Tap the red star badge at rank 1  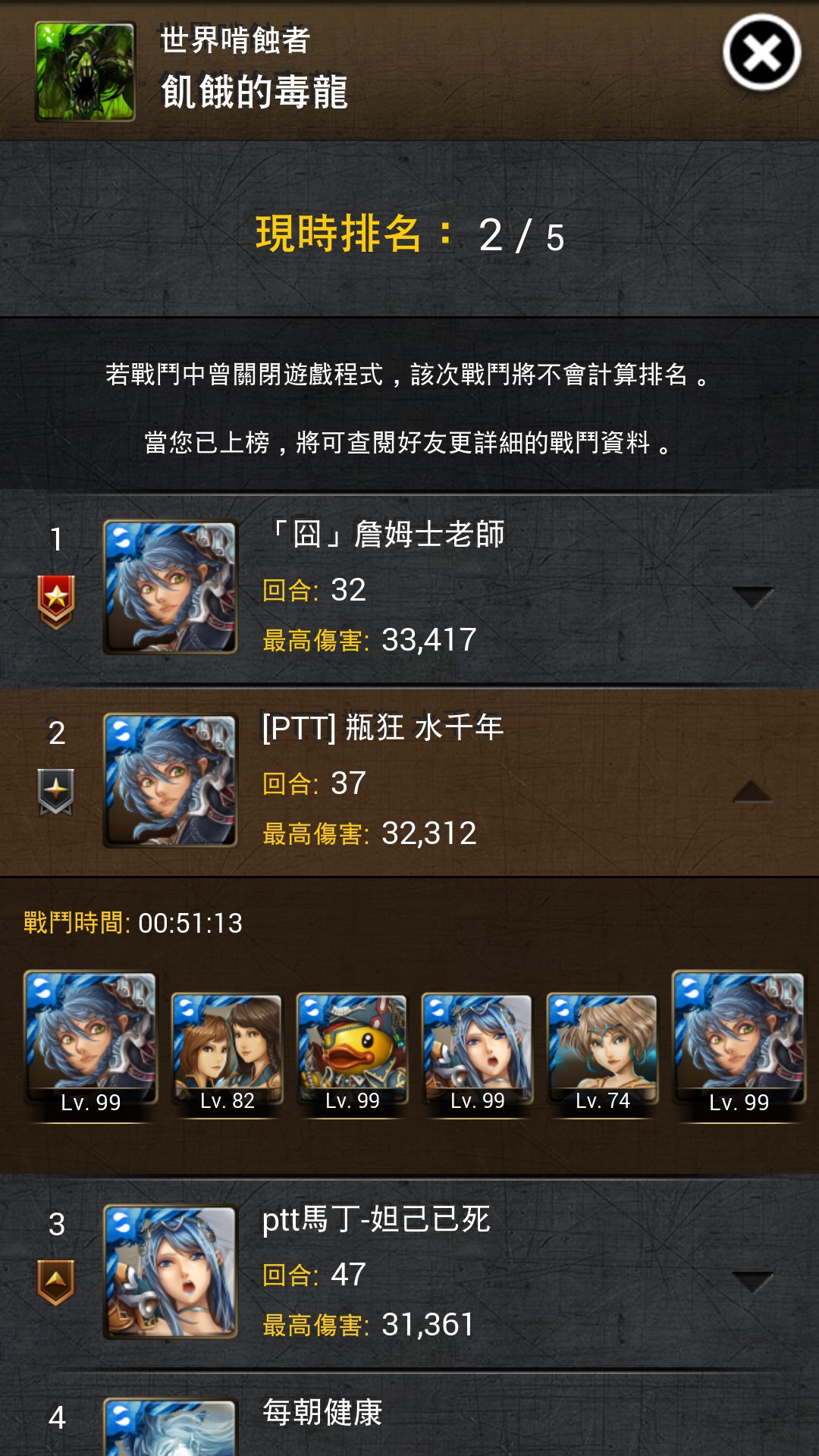(56, 602)
